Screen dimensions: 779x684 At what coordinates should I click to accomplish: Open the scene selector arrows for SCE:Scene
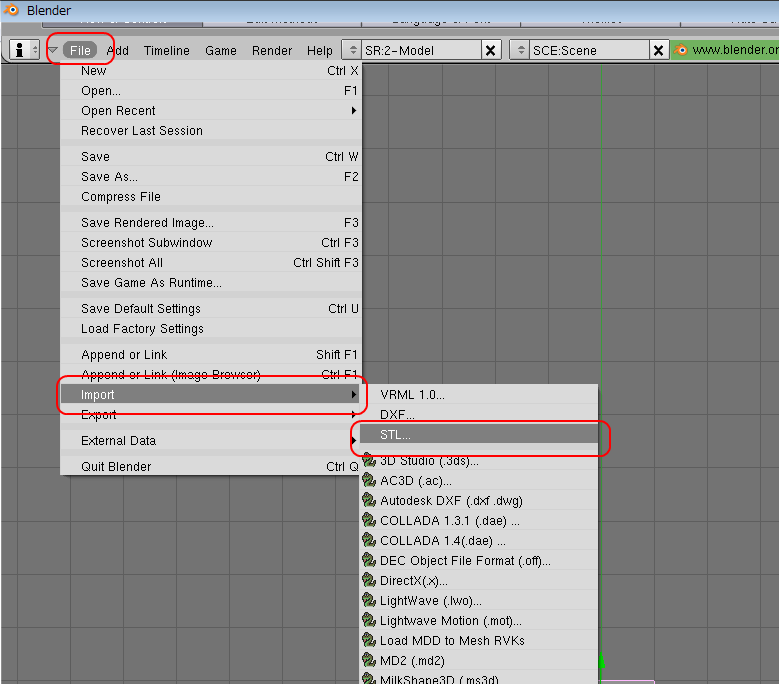(520, 50)
